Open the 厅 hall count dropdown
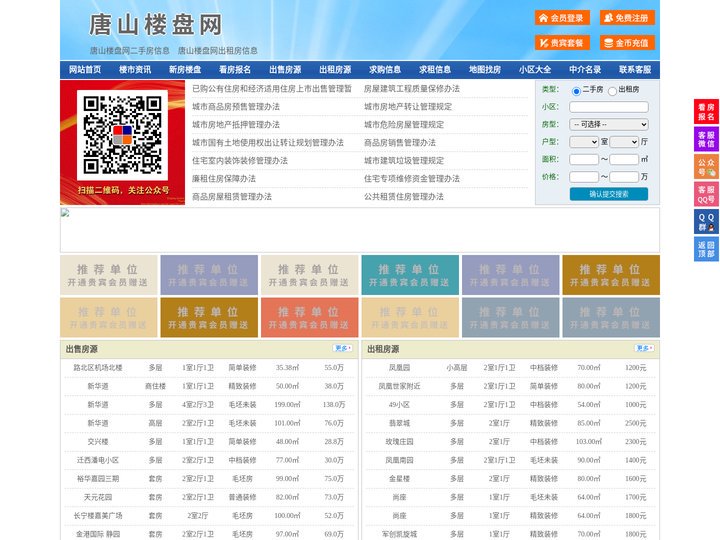 pos(624,142)
